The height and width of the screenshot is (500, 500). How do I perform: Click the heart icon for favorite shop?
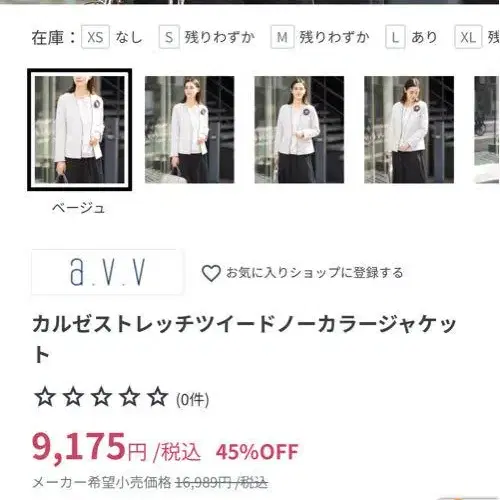pyautogui.click(x=211, y=273)
